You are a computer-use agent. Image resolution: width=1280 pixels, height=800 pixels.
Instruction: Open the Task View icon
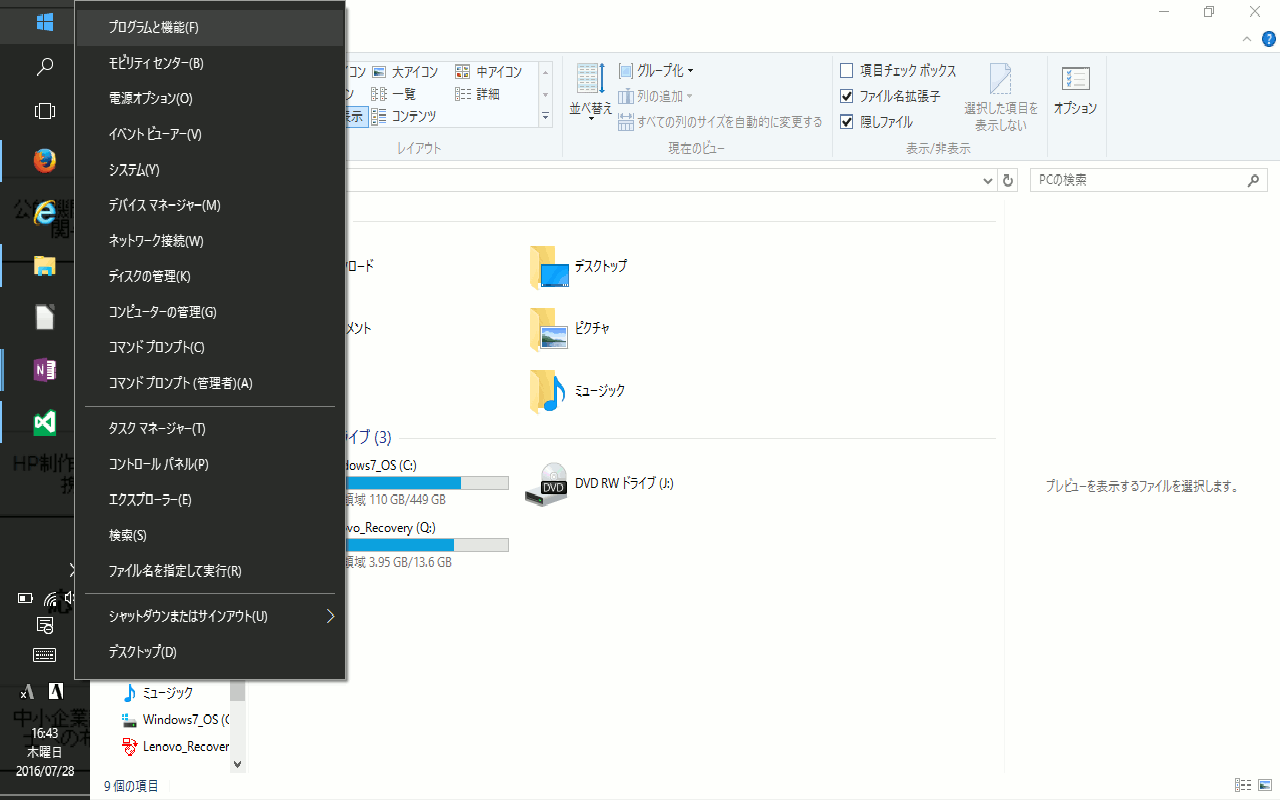(44, 111)
